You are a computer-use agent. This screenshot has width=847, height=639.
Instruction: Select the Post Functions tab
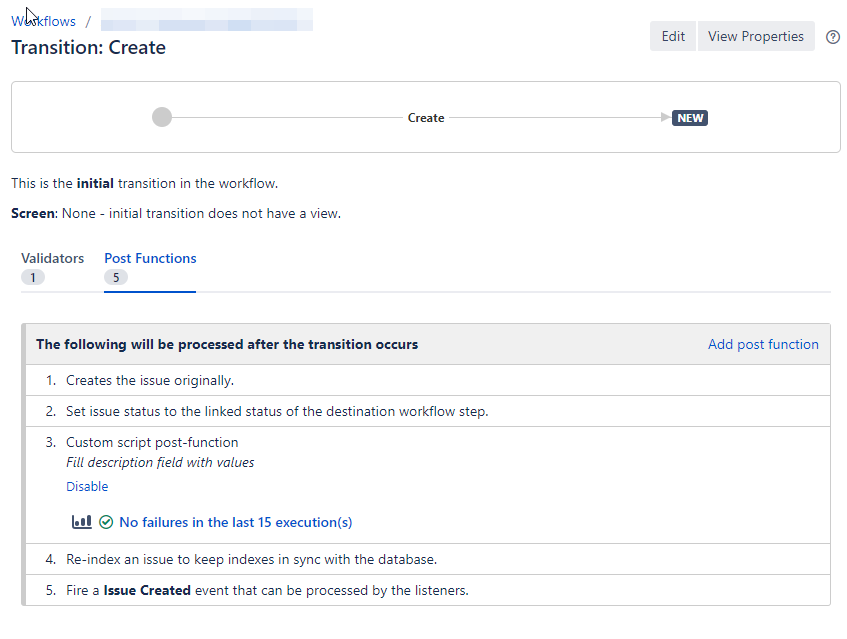click(149, 258)
